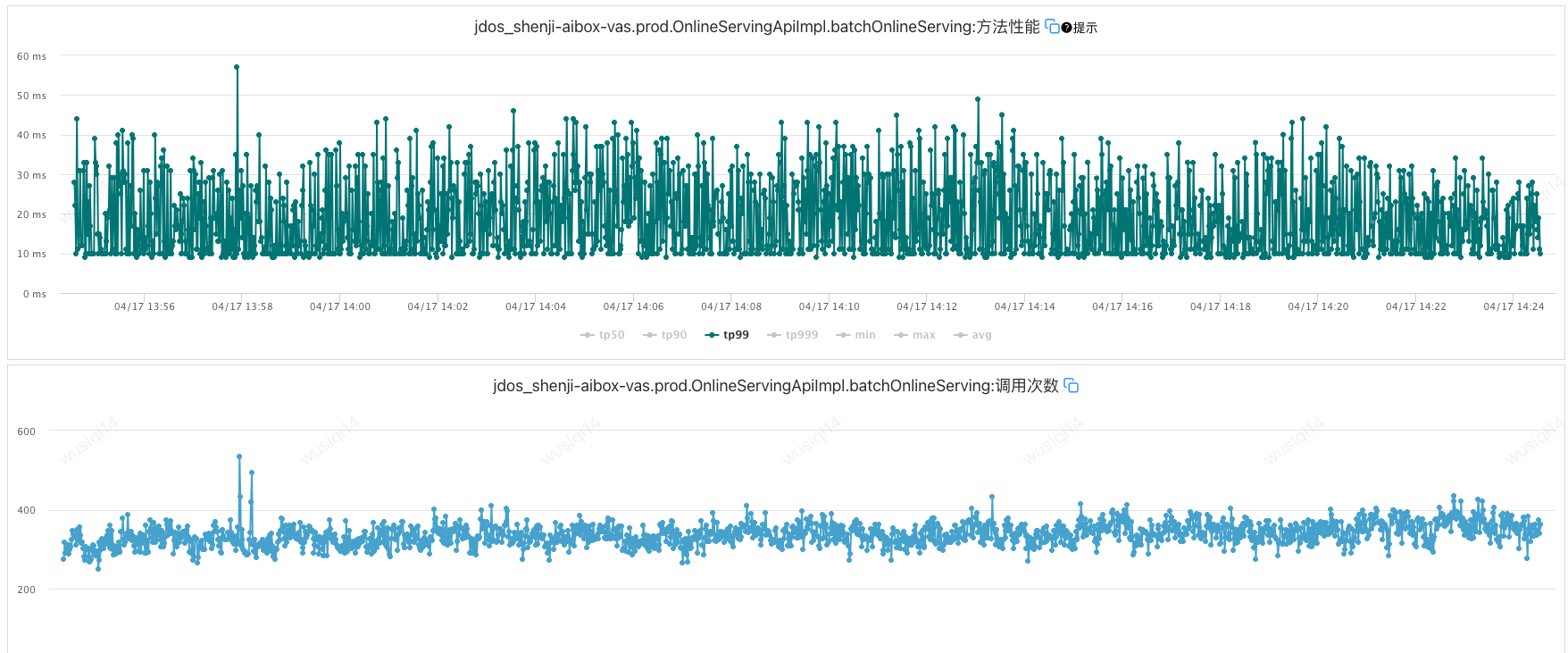Click the 50 ms y-axis label
The width and height of the screenshot is (1568, 653).
(32, 96)
